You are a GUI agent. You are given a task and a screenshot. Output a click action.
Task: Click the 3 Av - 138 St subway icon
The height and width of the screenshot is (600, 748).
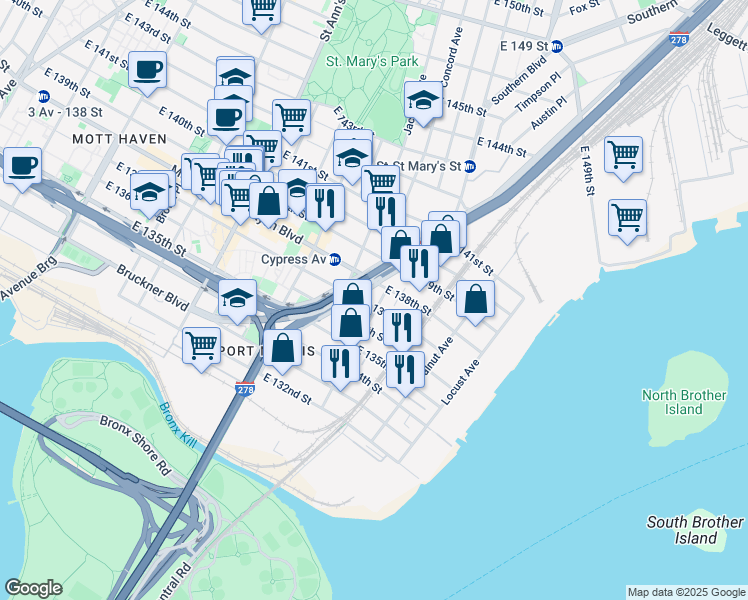click(x=44, y=96)
